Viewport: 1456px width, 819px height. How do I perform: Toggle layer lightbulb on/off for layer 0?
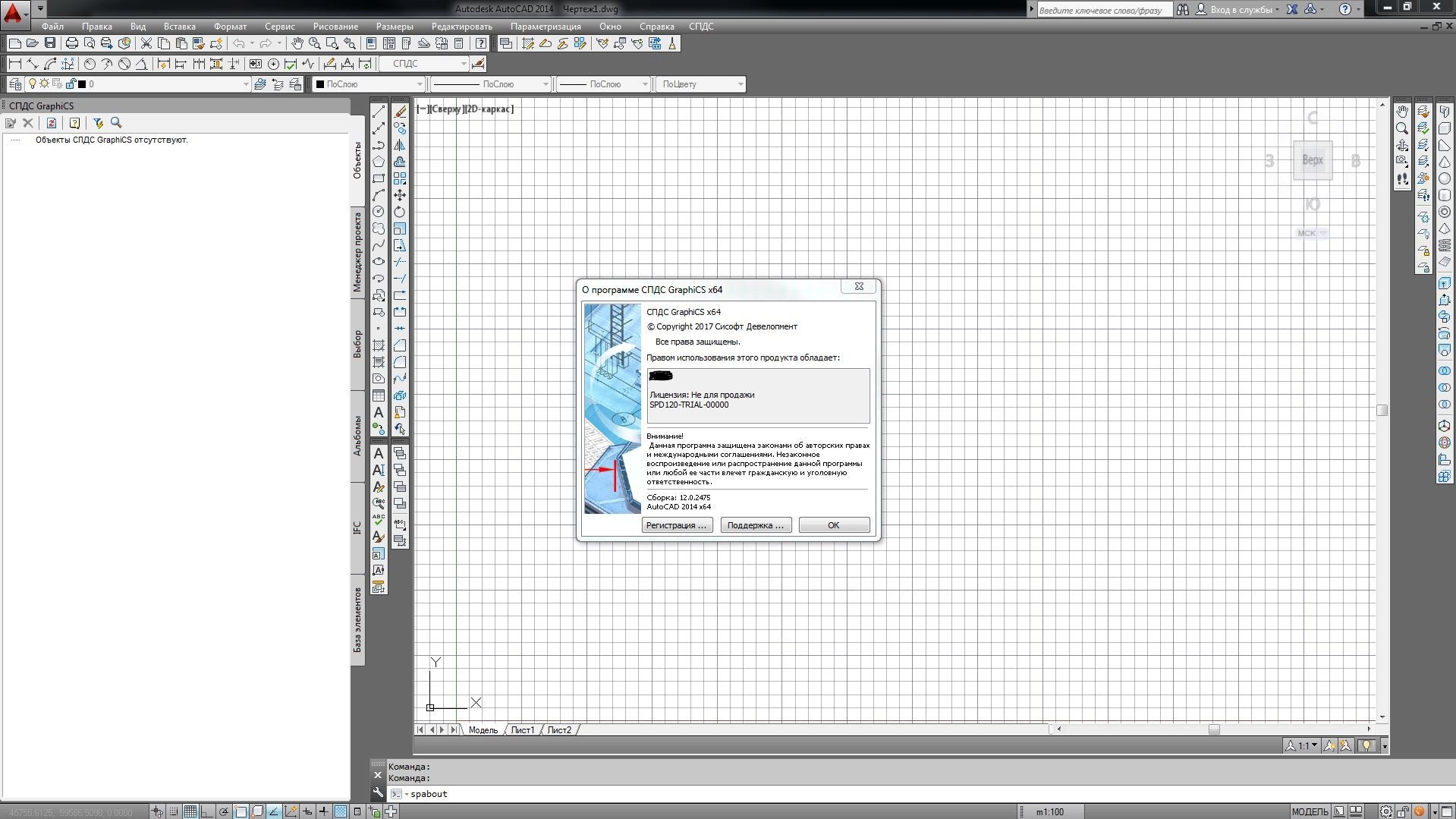pos(33,84)
